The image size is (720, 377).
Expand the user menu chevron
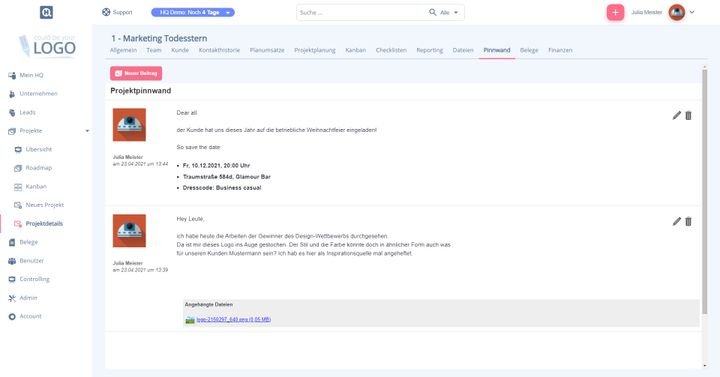[692, 12]
